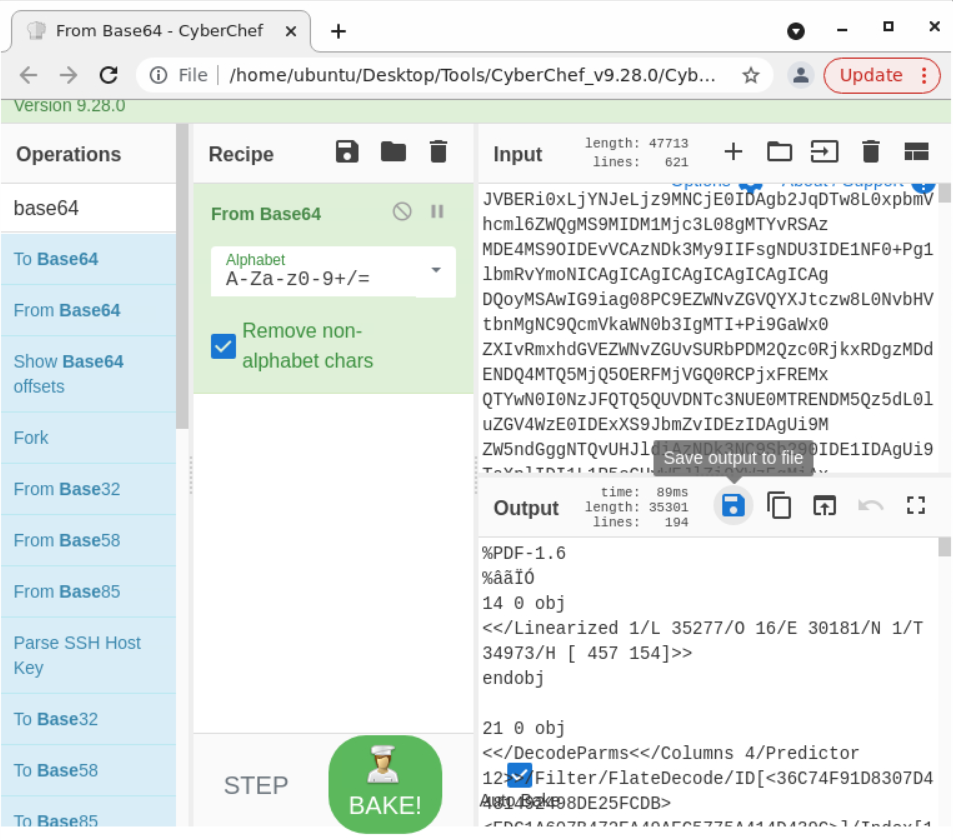The width and height of the screenshot is (953, 840).
Task: Maximise the output pane
Action: click(916, 506)
